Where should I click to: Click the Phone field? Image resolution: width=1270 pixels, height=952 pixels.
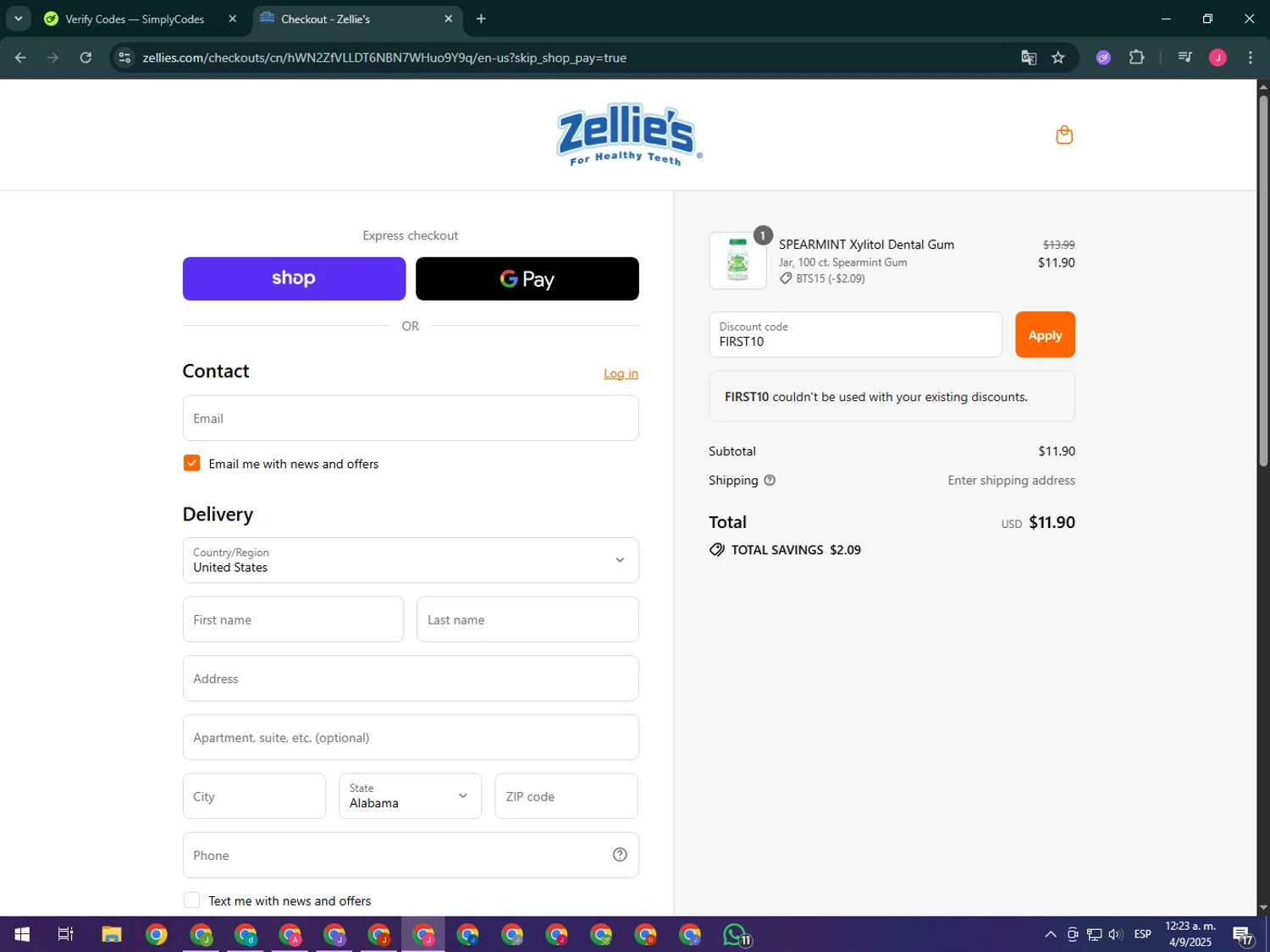[411, 855]
